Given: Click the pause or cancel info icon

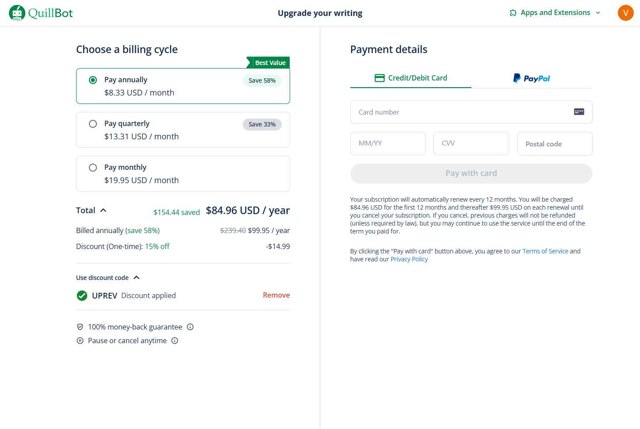Looking at the screenshot, I should [x=175, y=341].
